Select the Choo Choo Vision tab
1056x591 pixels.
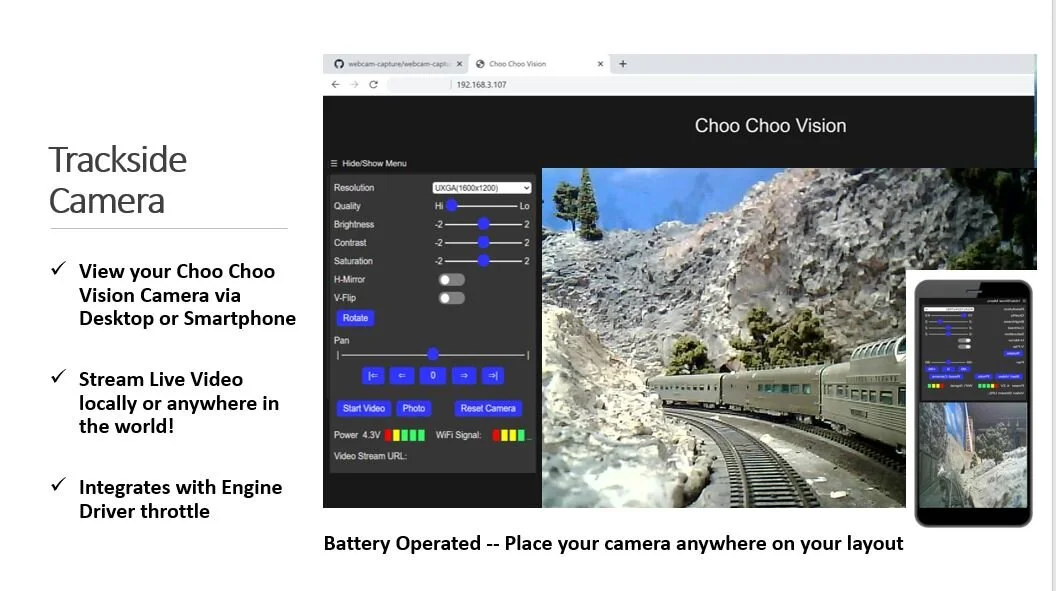[x=539, y=64]
